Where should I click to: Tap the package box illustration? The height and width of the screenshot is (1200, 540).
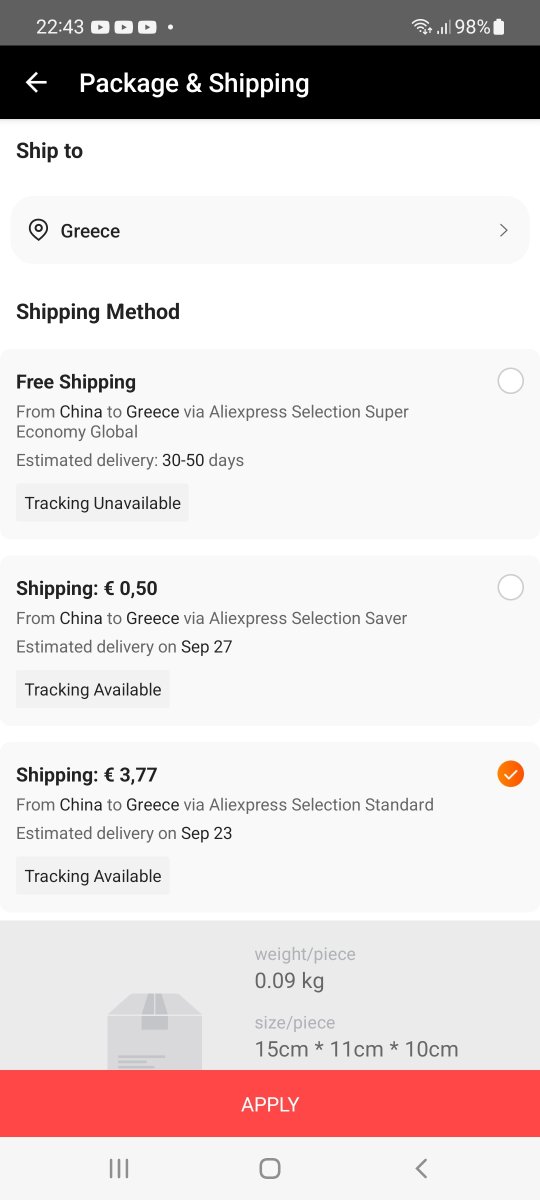[x=155, y=1032]
